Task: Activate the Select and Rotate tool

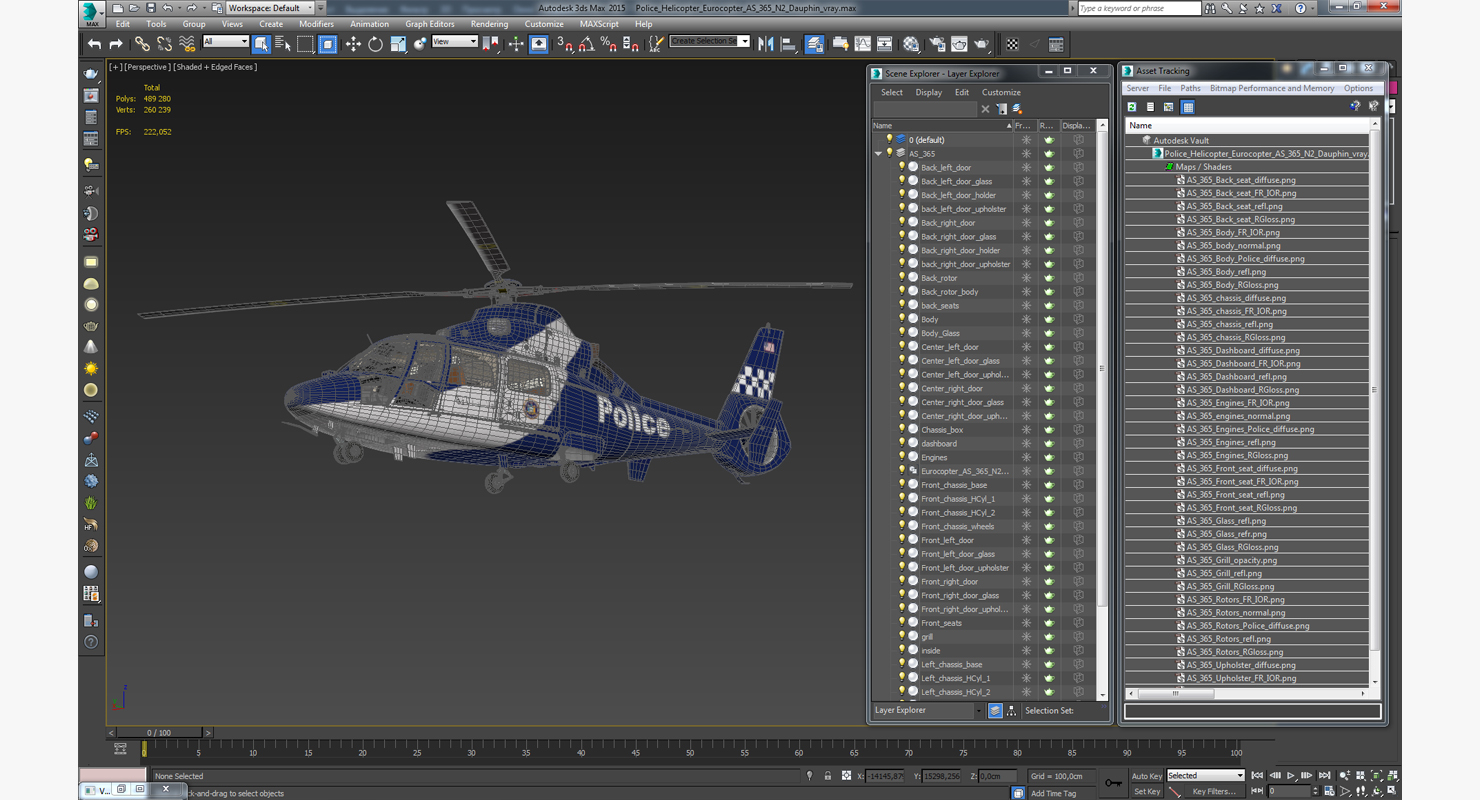Action: coord(375,44)
